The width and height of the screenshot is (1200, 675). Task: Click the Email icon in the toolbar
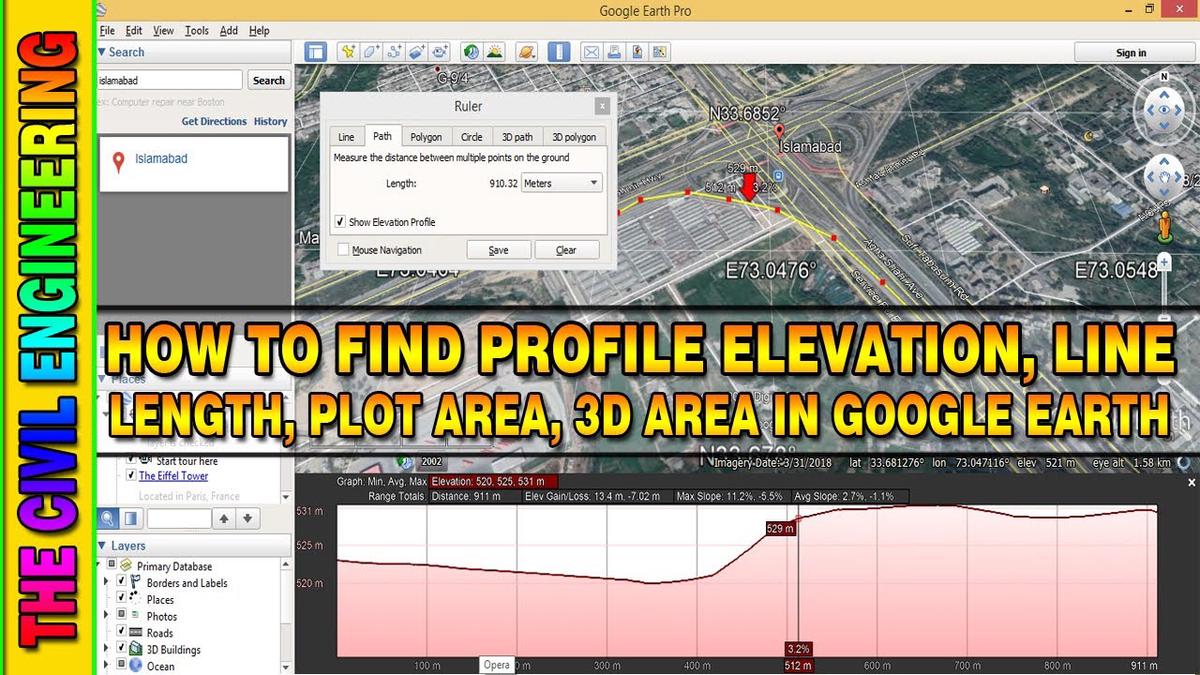(592, 50)
